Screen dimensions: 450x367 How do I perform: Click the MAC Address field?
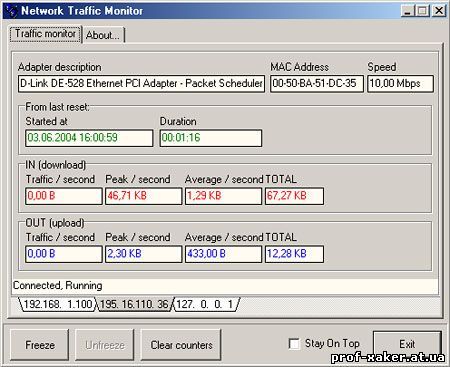[x=317, y=83]
